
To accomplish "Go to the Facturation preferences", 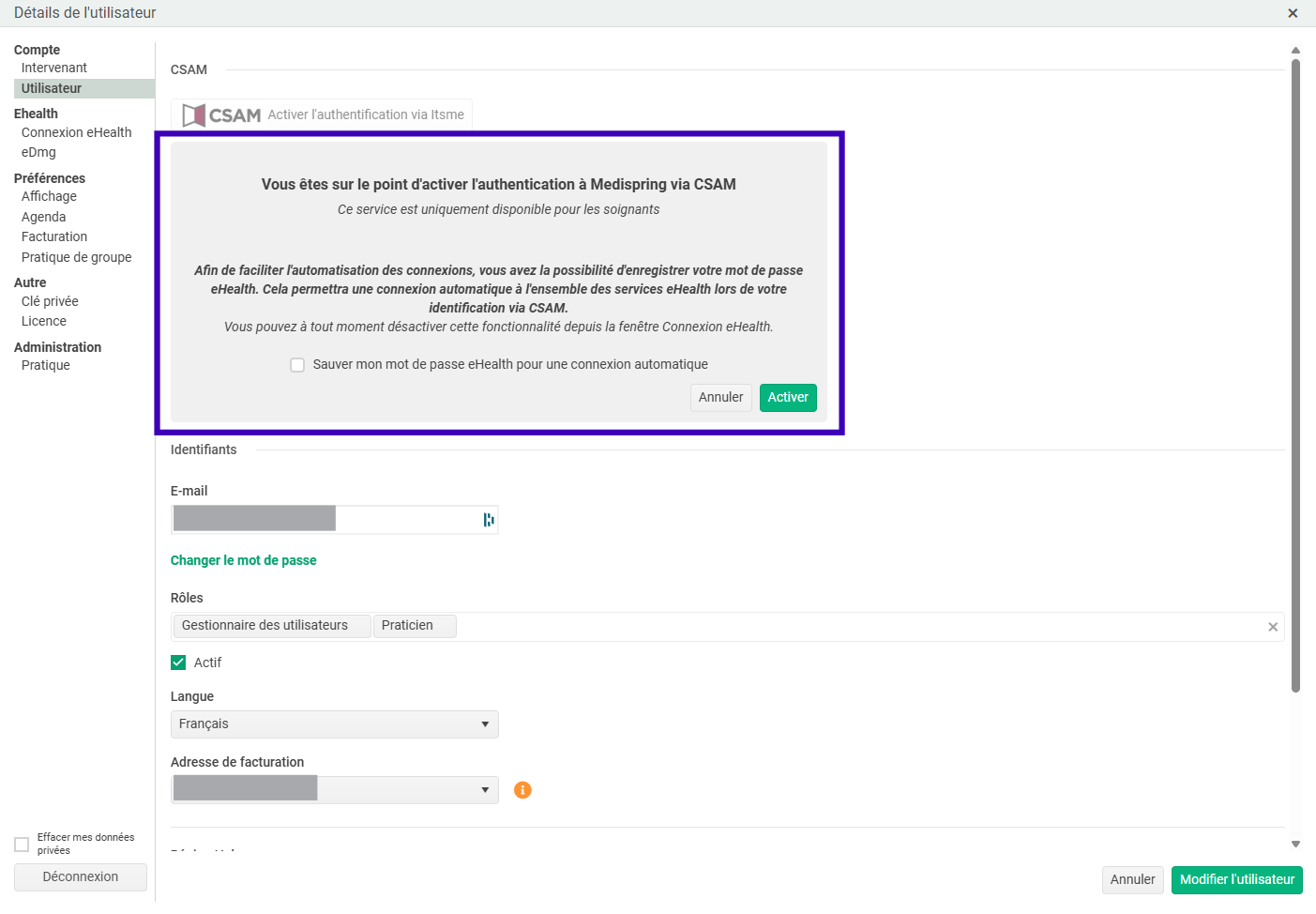I will (x=54, y=236).
